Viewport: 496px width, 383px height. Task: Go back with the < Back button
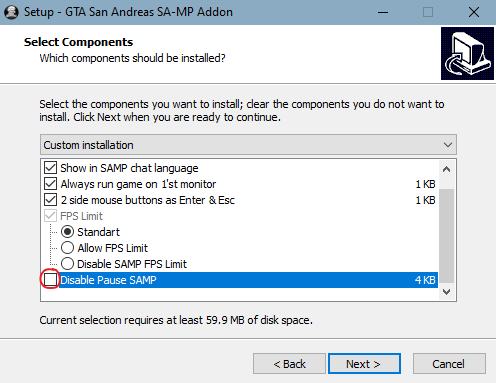tap(289, 364)
